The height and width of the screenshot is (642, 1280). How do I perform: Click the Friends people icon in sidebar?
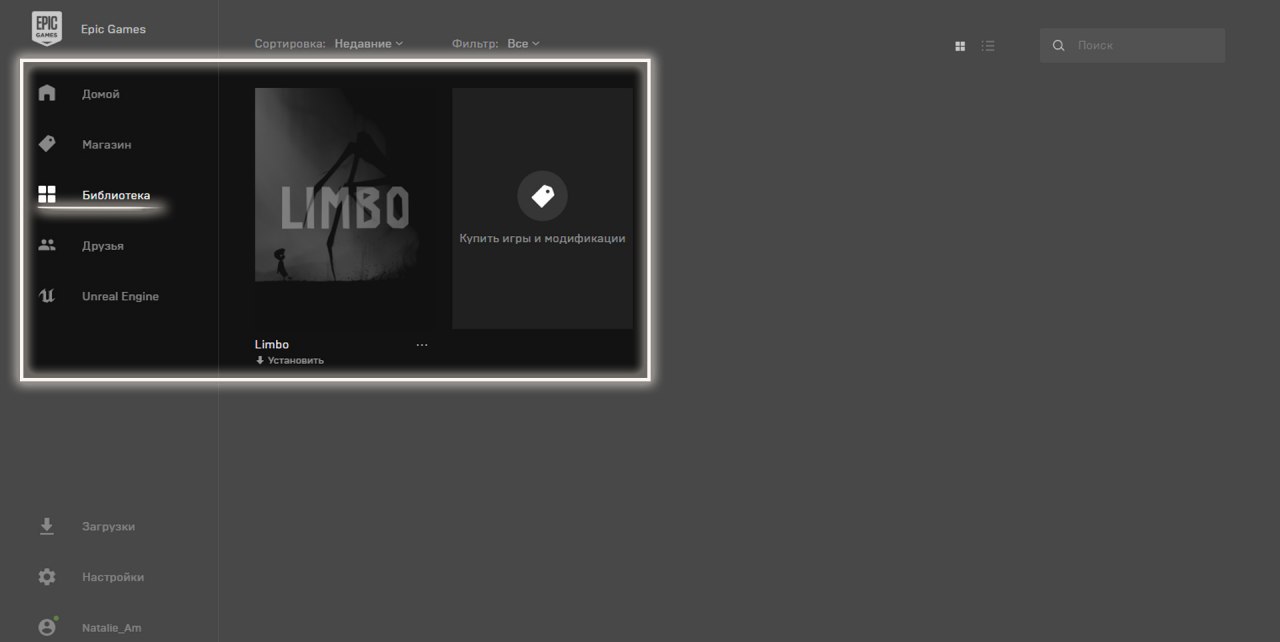[x=47, y=245]
